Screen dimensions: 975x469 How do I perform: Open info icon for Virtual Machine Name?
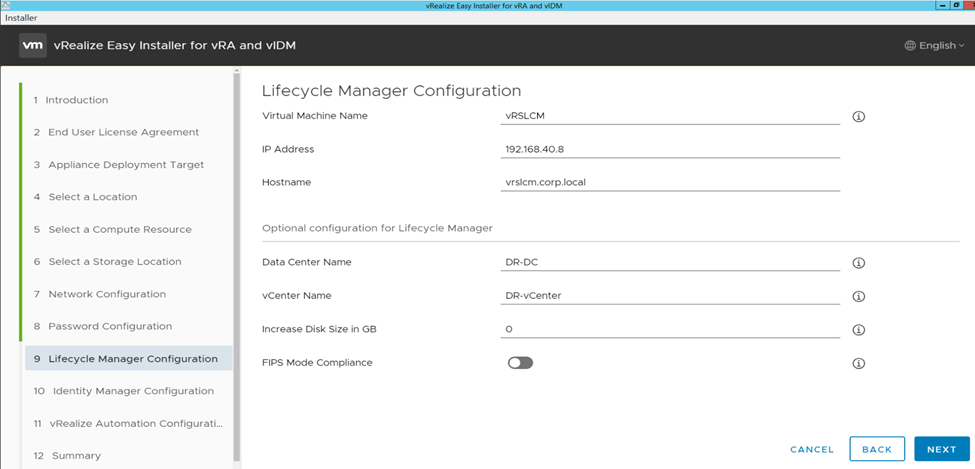pyautogui.click(x=859, y=116)
